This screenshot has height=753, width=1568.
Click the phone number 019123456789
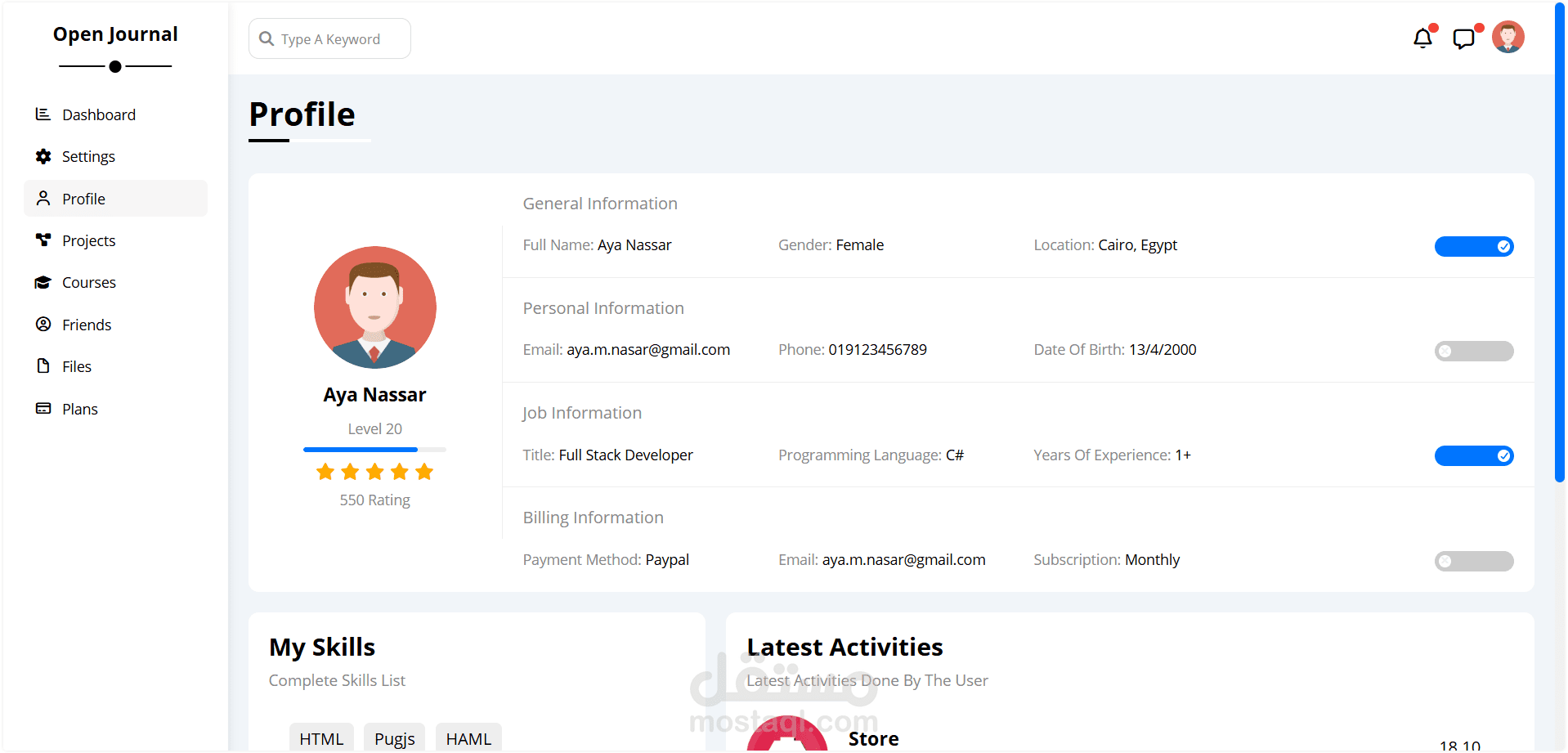(878, 350)
